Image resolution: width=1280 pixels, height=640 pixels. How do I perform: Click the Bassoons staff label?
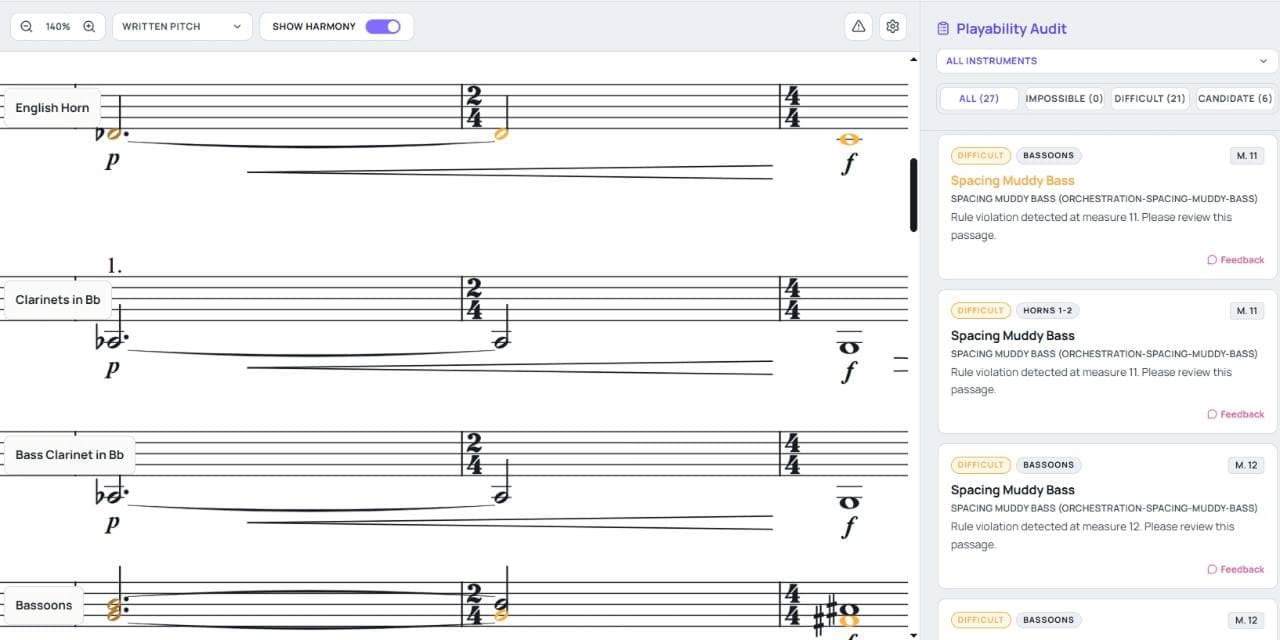click(x=44, y=605)
